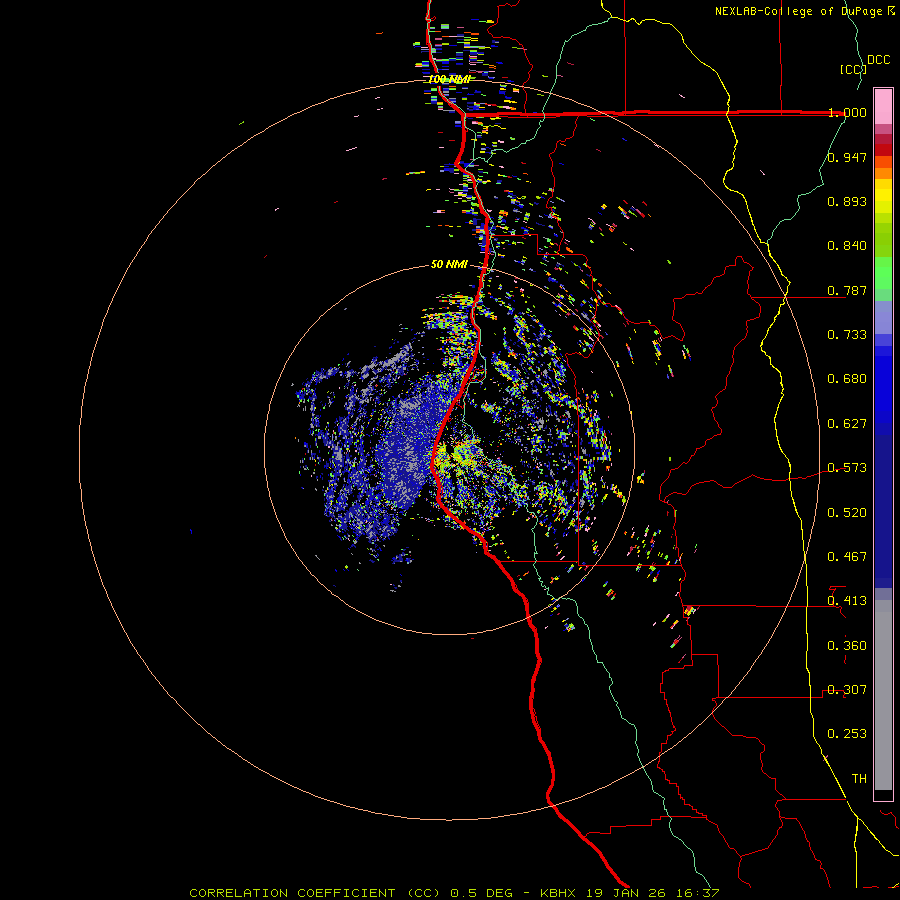Pick the bright green swatch in color bar
This screenshot has height=900, width=900.
coord(883,273)
